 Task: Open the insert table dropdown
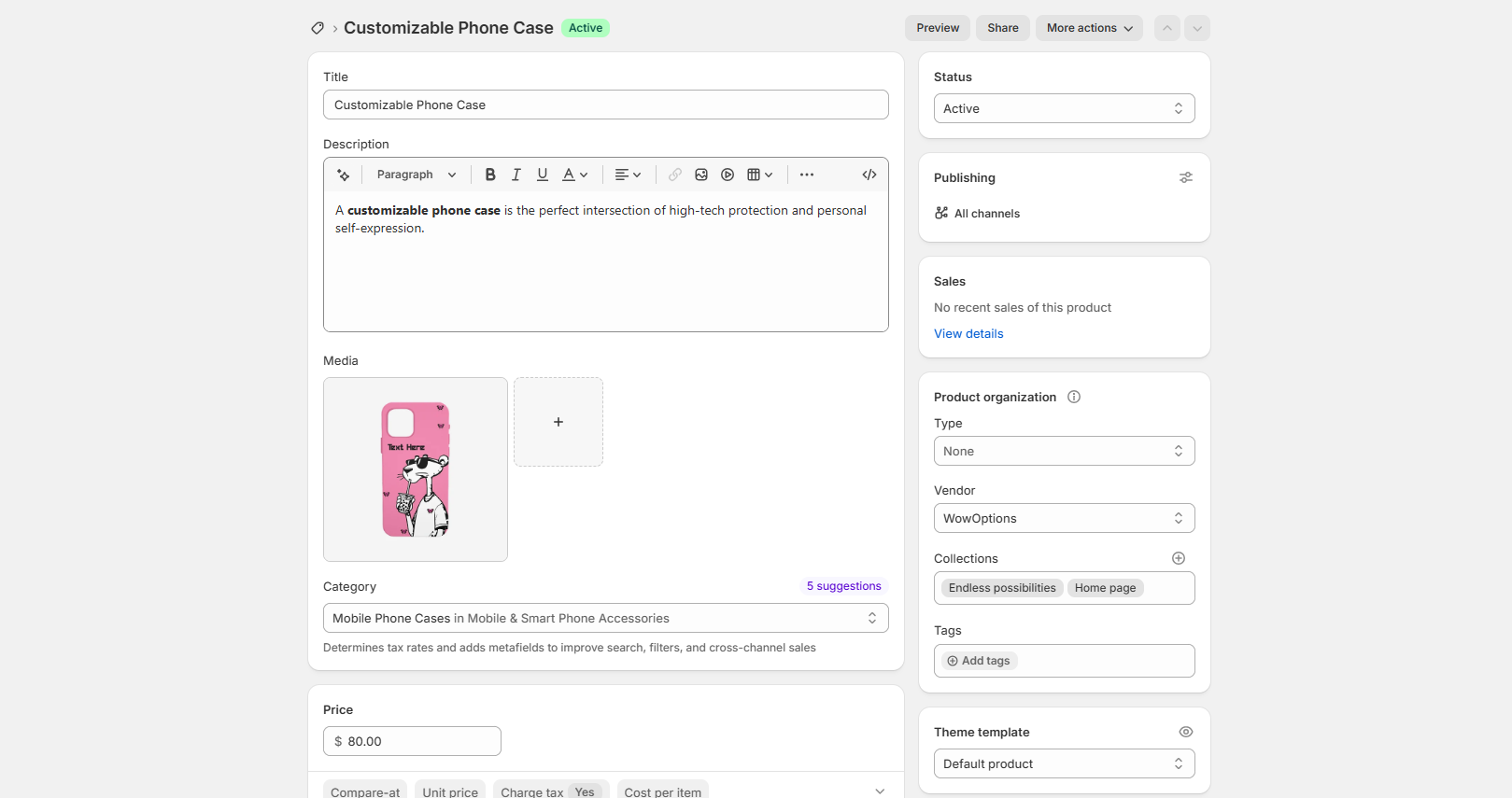[760, 175]
